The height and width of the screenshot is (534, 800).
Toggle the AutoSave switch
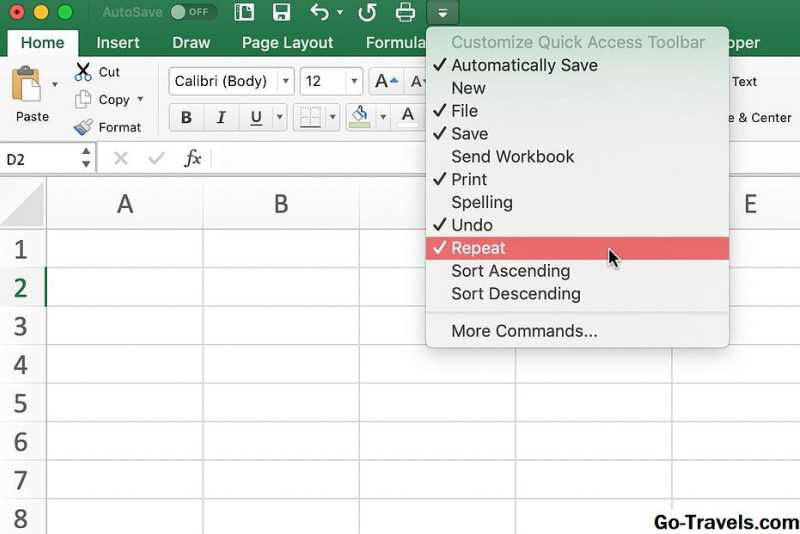(x=192, y=12)
